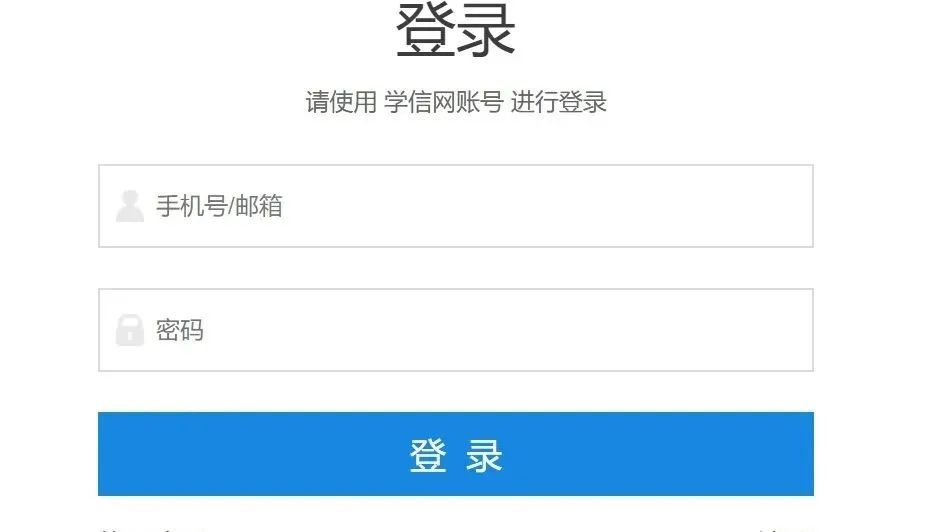Viewport: 940px width, 532px height.
Task: Click the lock symbol beside 密码
Action: point(129,330)
